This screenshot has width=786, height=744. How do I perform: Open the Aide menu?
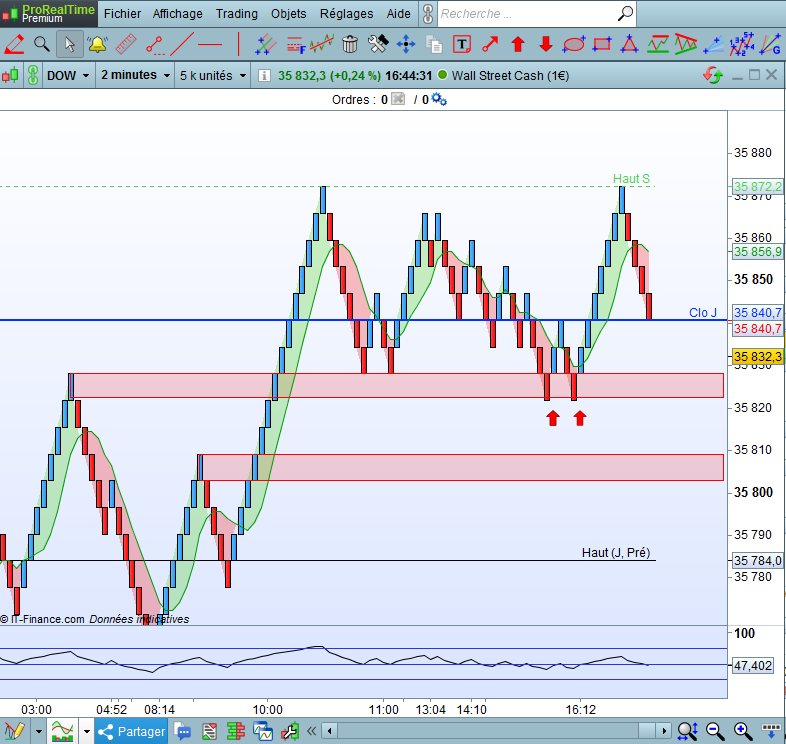click(399, 14)
